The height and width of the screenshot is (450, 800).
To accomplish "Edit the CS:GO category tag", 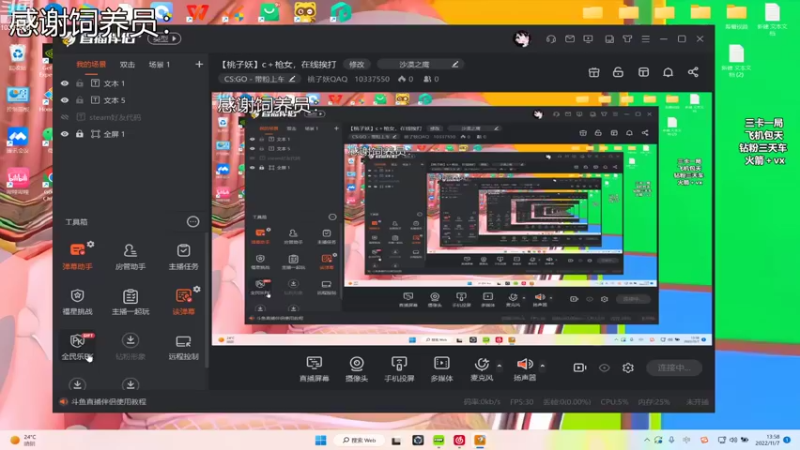I will click(260, 79).
